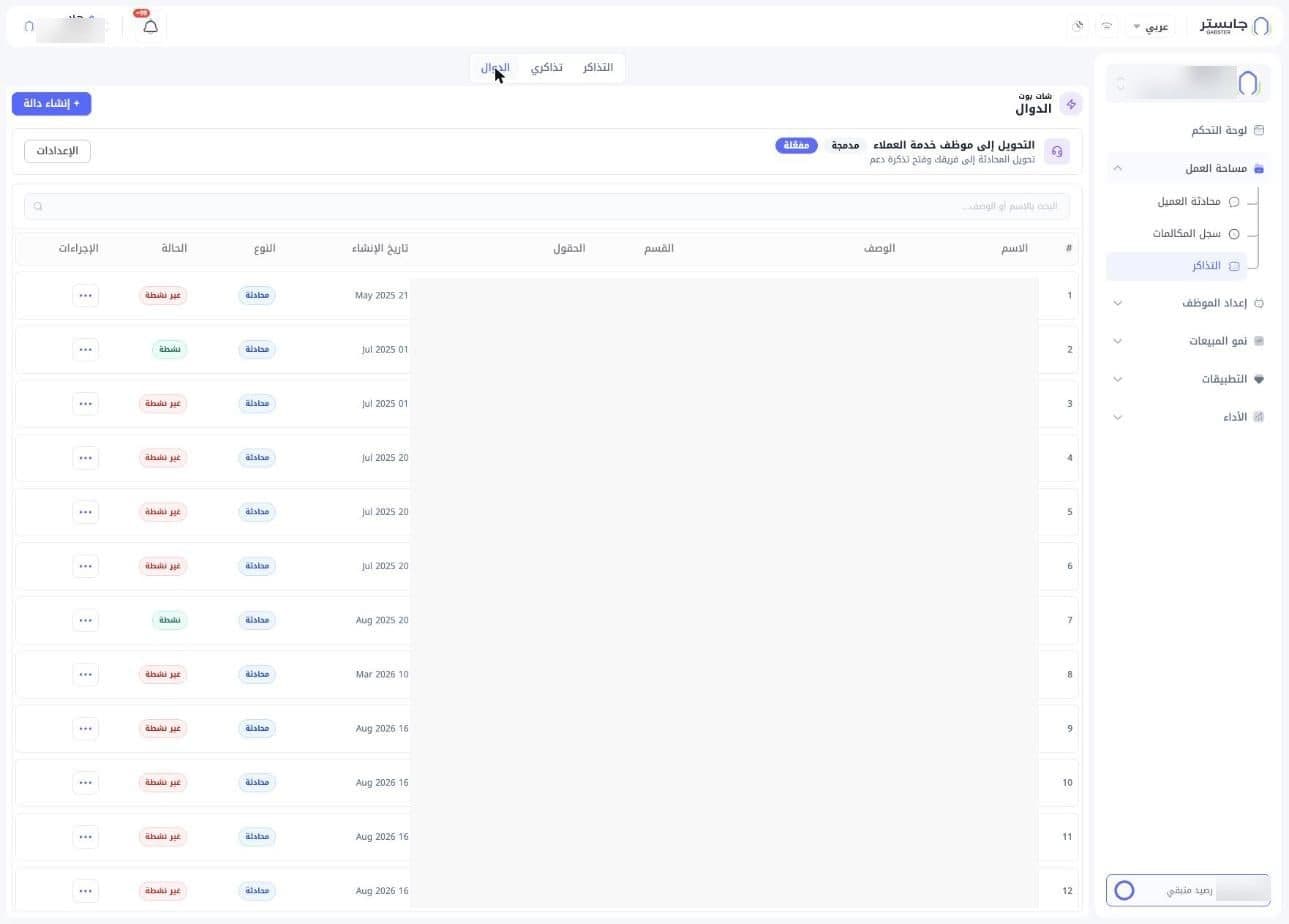
Task: Click the ticket icon next to التذاكر in the sidebar
Action: point(1234,266)
